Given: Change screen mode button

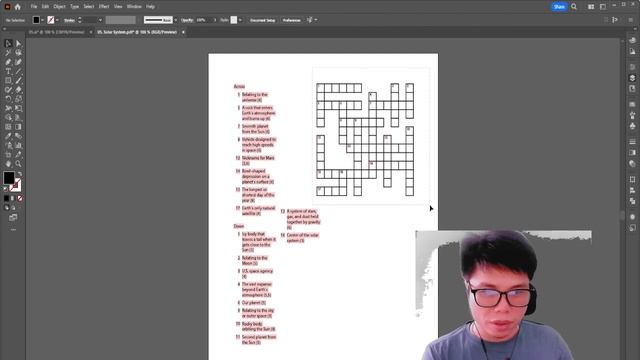Looking at the screenshot, I should 13,218.
